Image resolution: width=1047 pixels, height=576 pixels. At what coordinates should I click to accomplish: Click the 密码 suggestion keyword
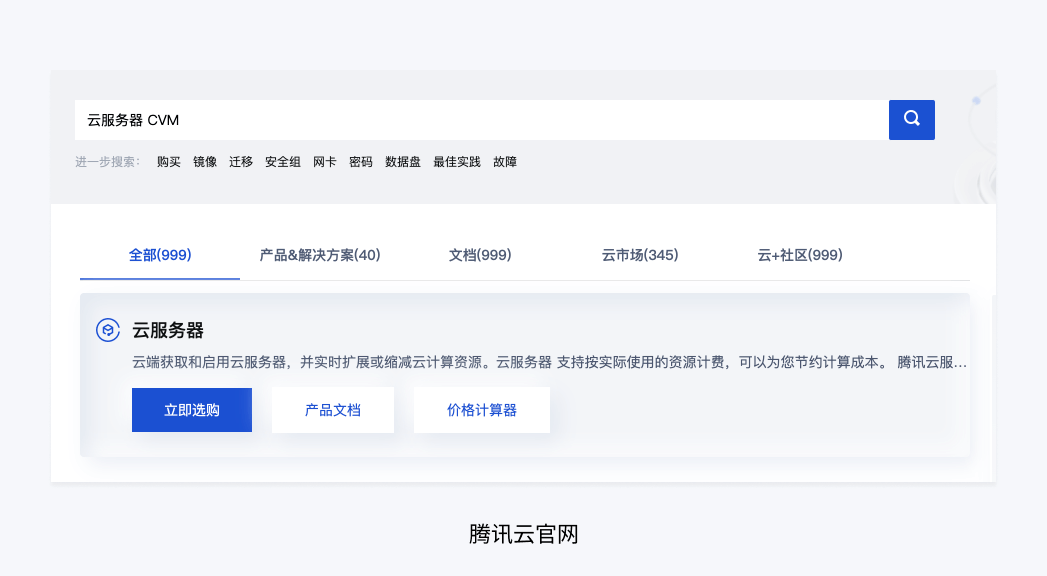pyautogui.click(x=361, y=162)
